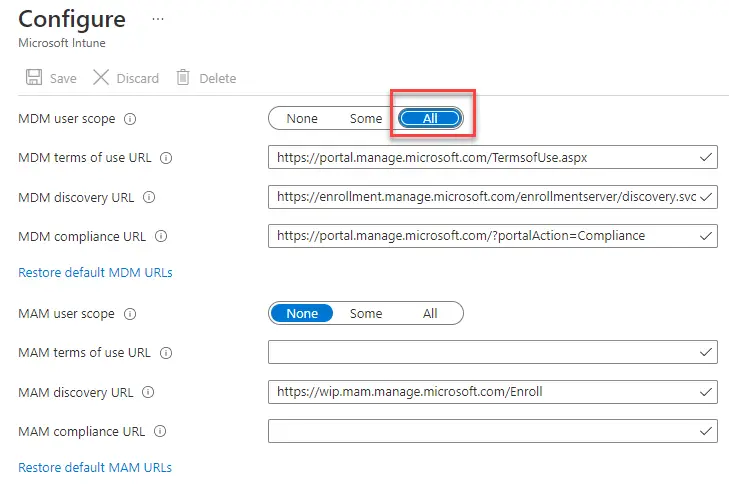Click checkmark in MAM terms of use URL field

pos(706,352)
